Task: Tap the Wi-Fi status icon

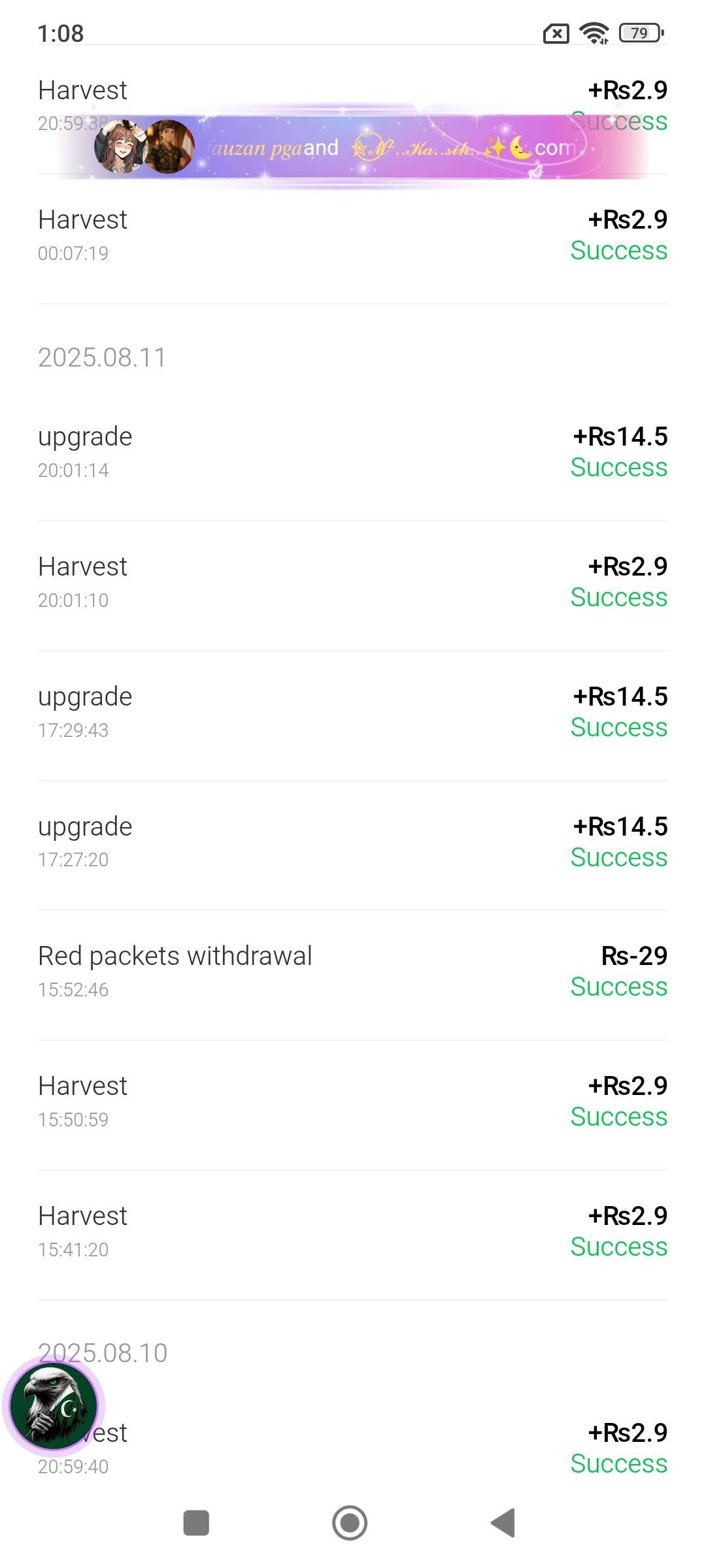Action: tap(594, 33)
